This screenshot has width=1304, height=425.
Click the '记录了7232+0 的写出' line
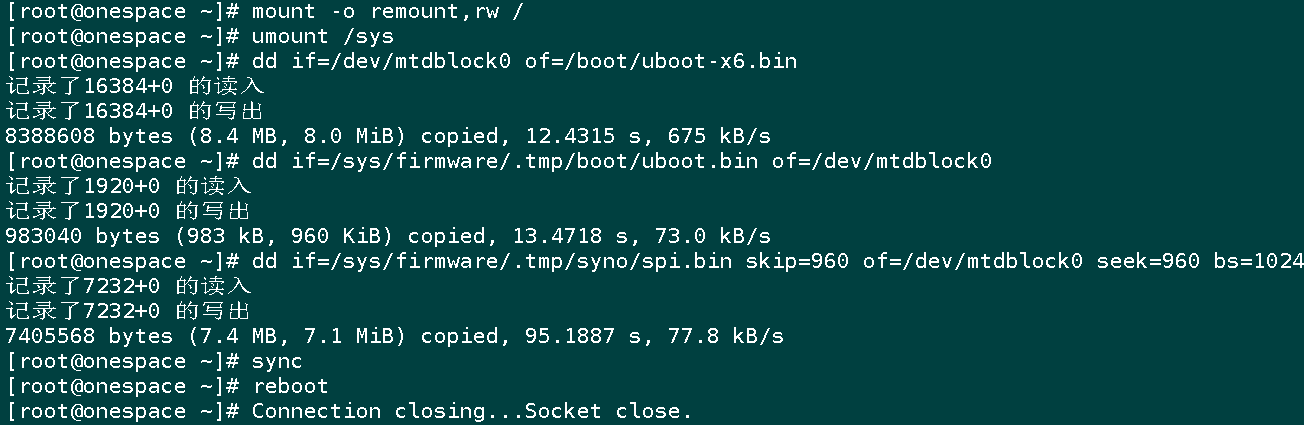pyautogui.click(x=128, y=311)
